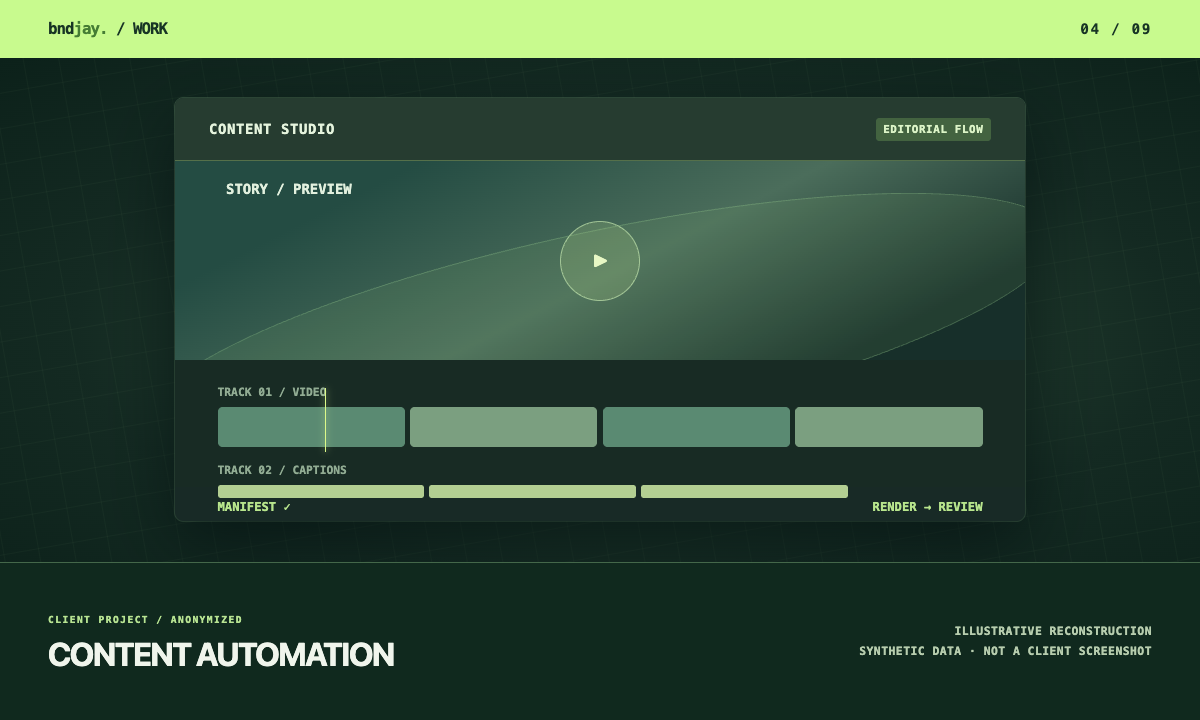Viewport: 1200px width, 720px height.
Task: Click the CONTENT STUDIO title
Action: click(x=272, y=129)
